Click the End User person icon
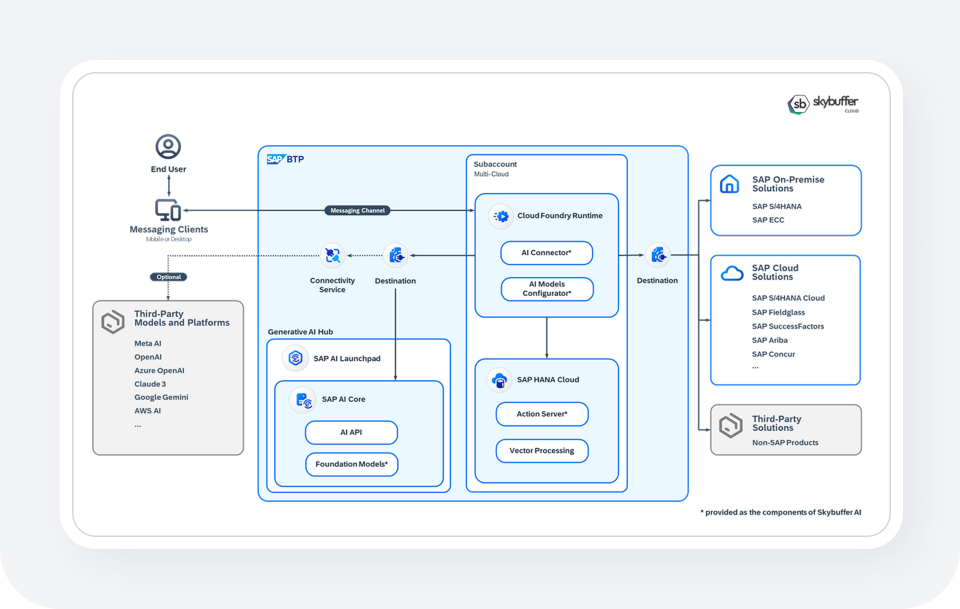The height and width of the screenshot is (609, 960). tap(168, 147)
